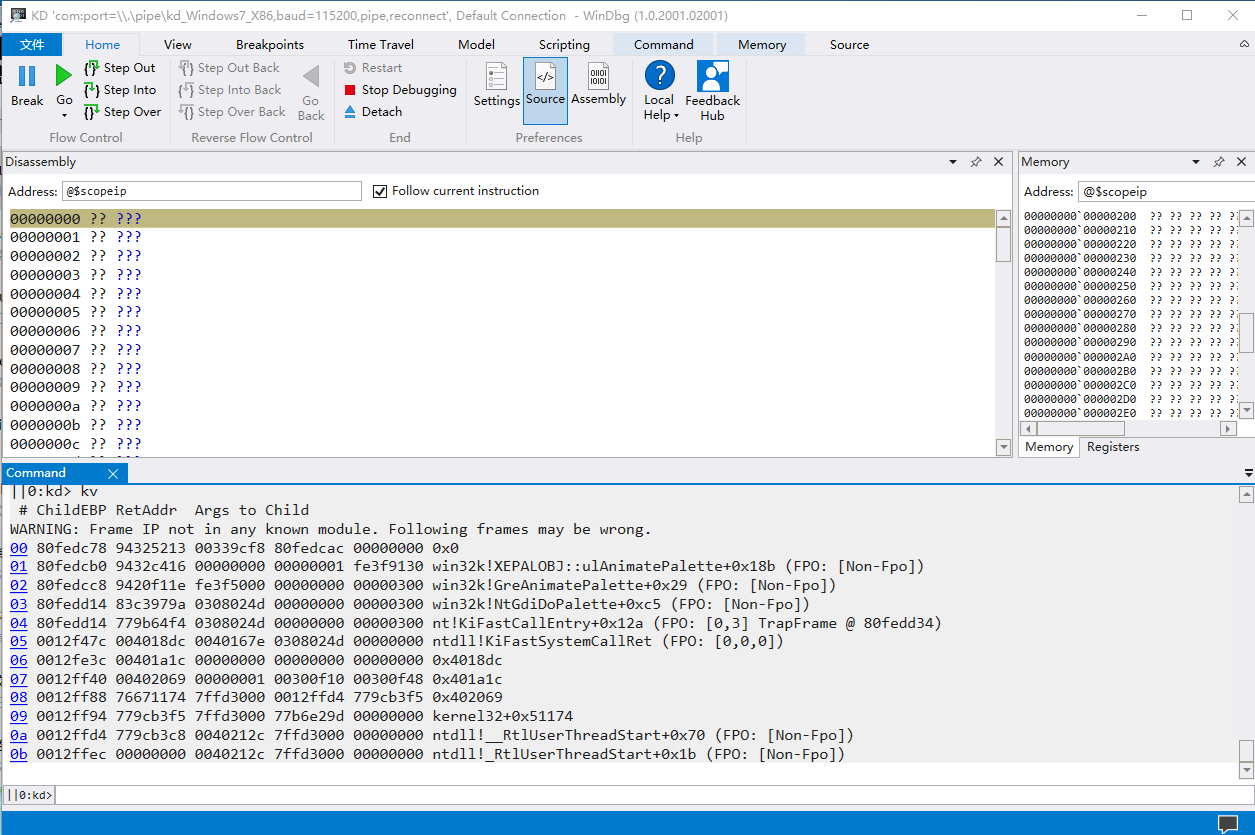Switch to the Scripting ribbon tab
The height and width of the screenshot is (835, 1255).
564,45
